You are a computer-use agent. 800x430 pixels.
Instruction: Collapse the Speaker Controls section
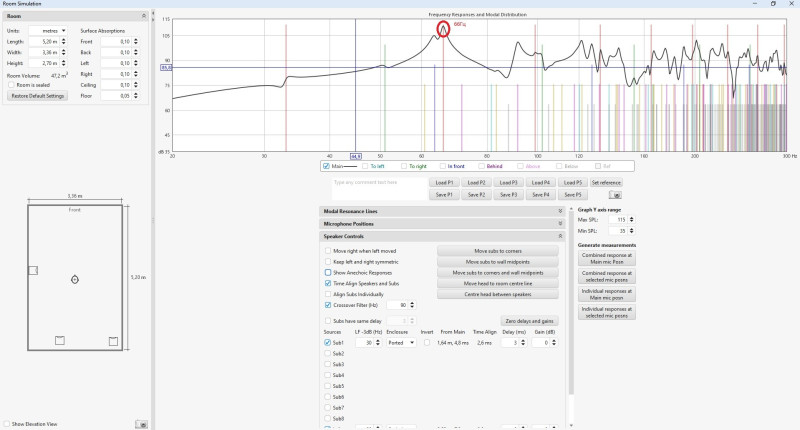point(560,236)
